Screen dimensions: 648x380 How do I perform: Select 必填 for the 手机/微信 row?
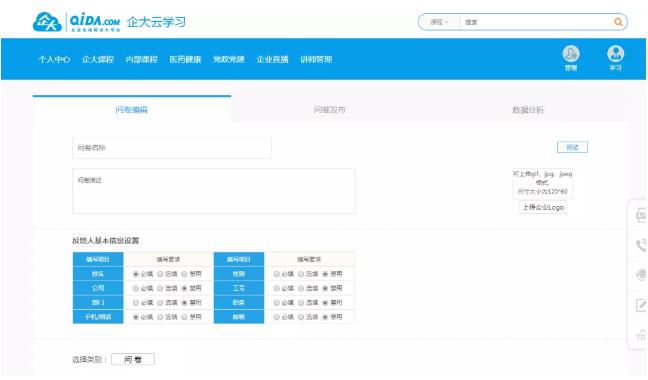136,317
